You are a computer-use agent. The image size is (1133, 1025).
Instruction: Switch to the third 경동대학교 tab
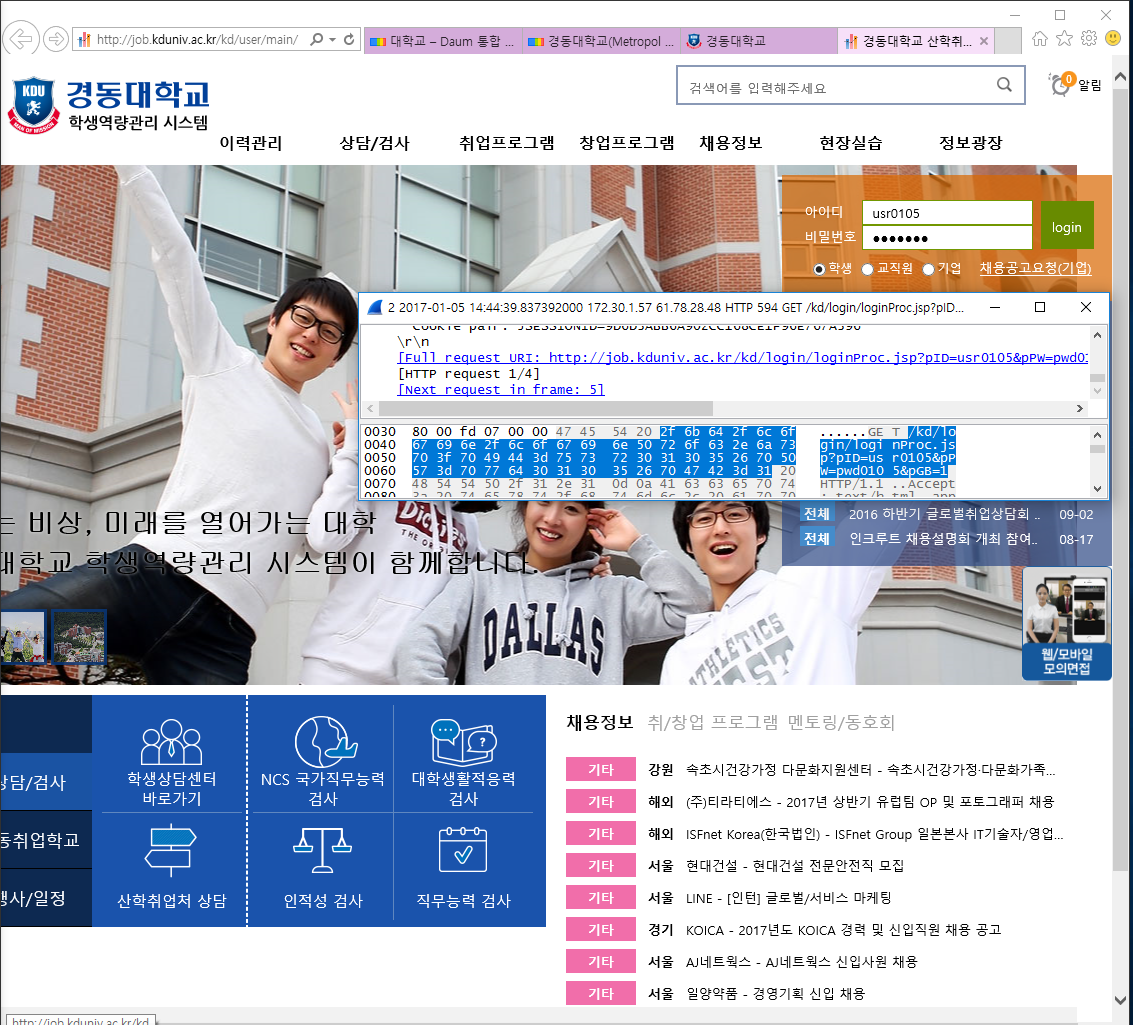759,41
